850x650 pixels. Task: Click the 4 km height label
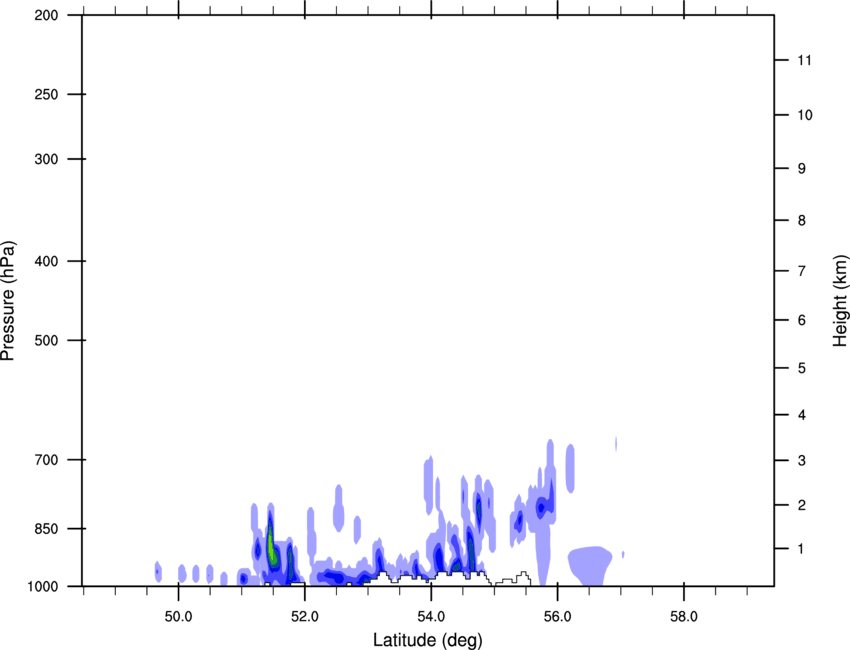(802, 415)
